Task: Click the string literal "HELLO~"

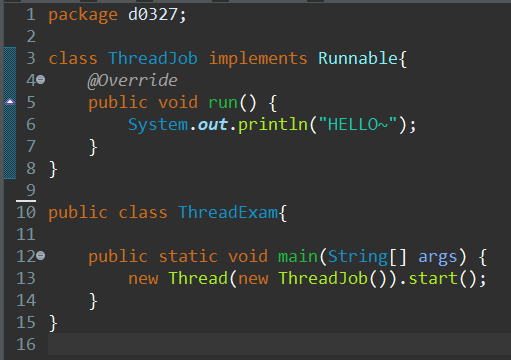Action: [358, 124]
